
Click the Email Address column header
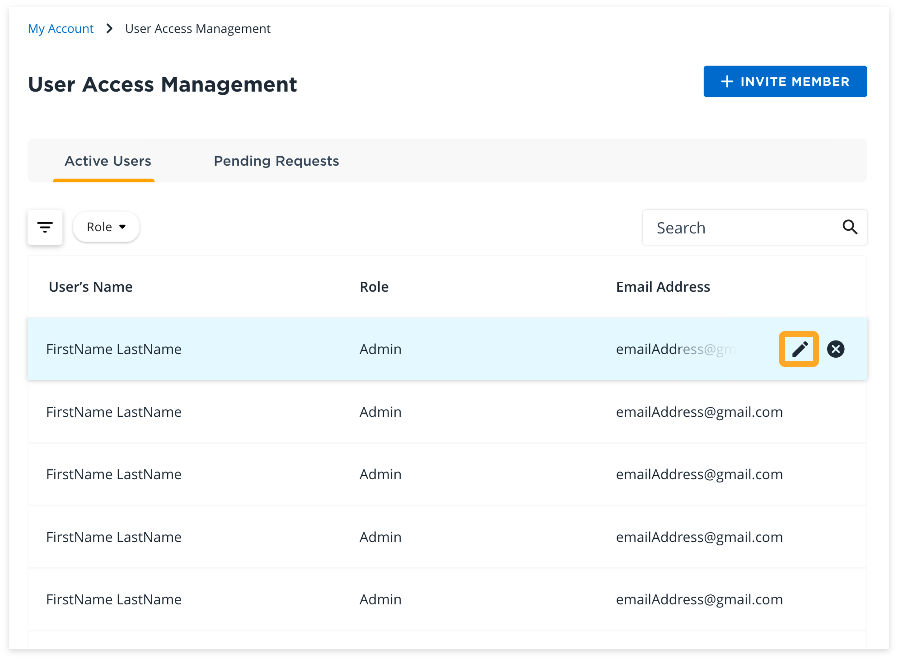663,287
